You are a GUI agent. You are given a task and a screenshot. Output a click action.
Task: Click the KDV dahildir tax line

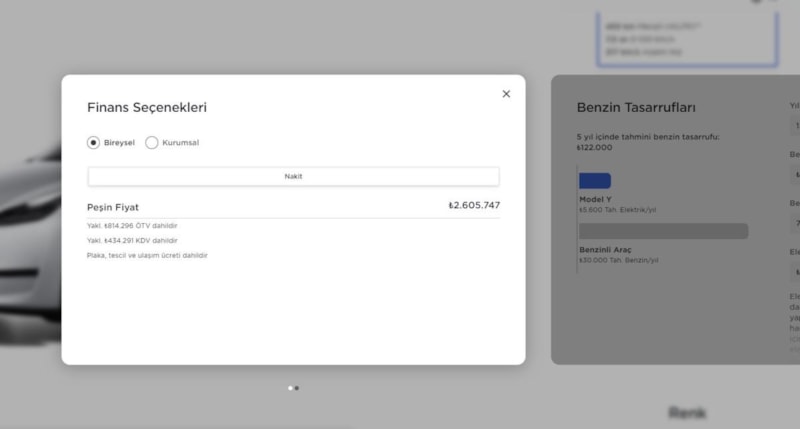(x=132, y=241)
